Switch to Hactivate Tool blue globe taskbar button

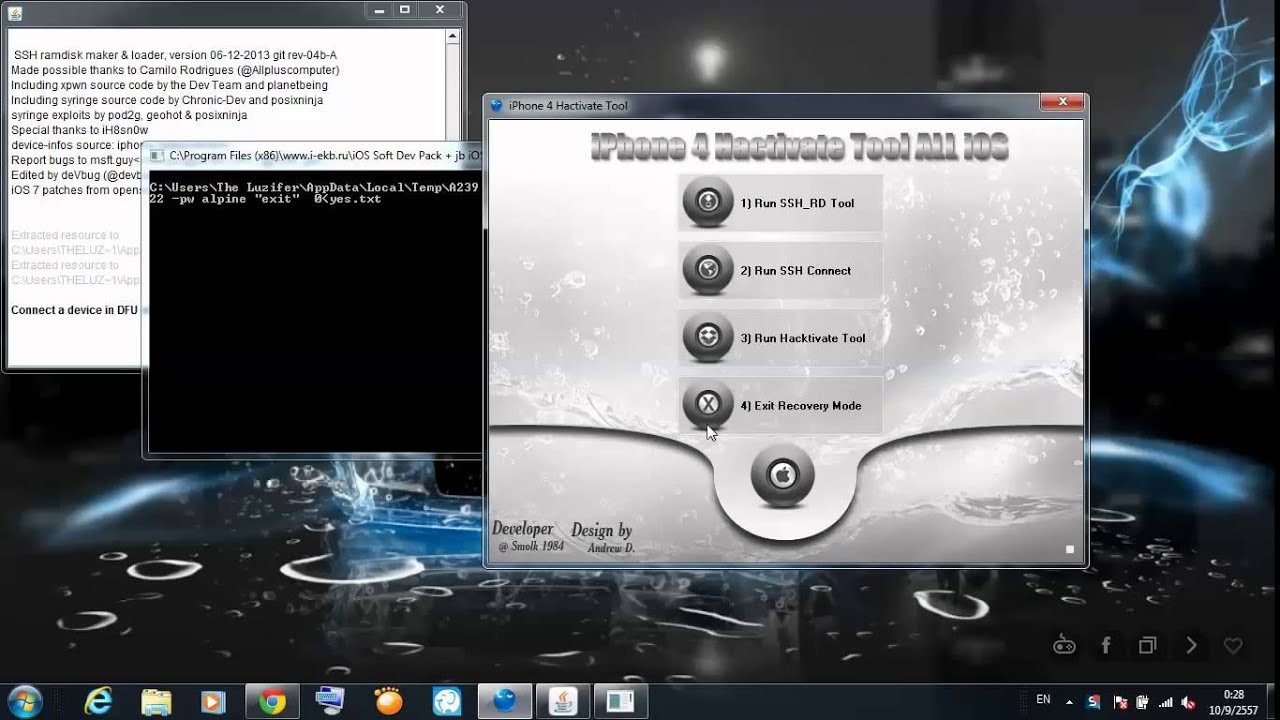506,701
